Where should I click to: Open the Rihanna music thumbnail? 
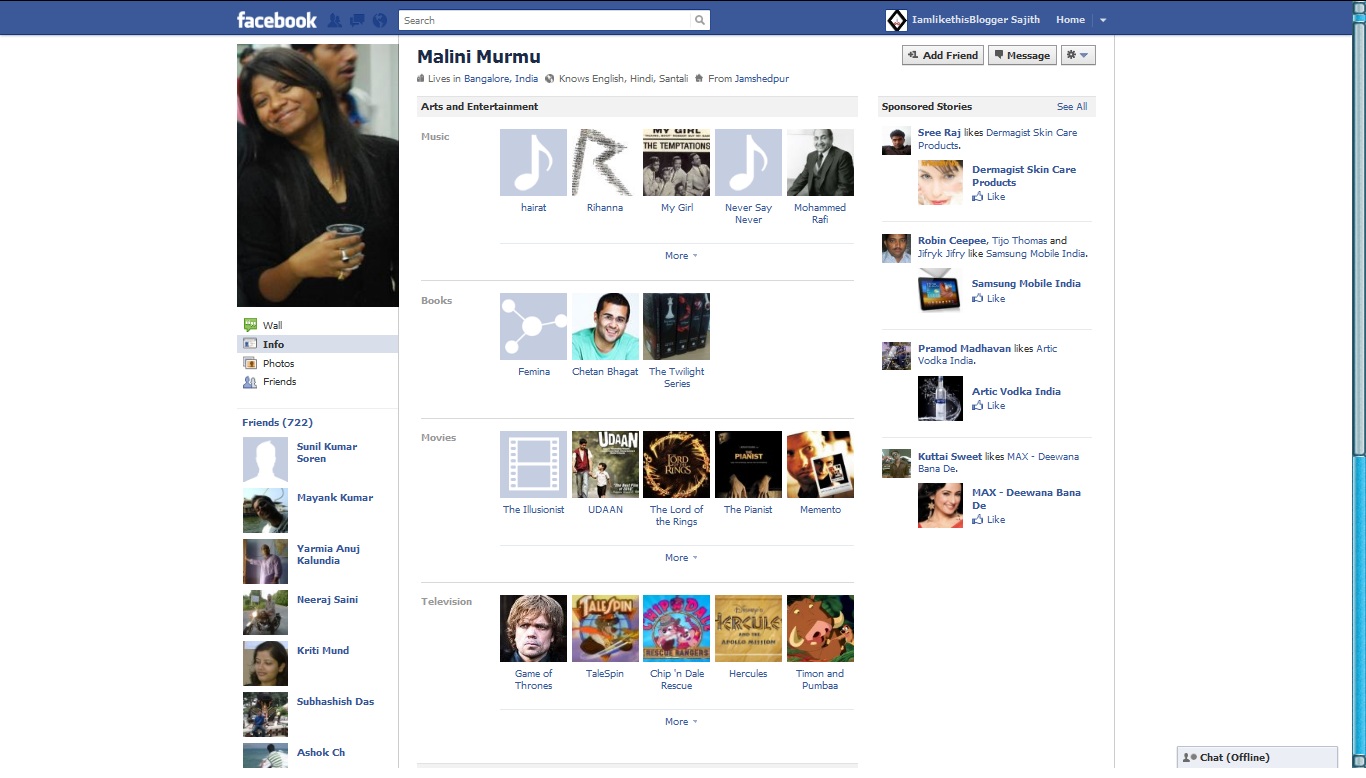coord(605,162)
